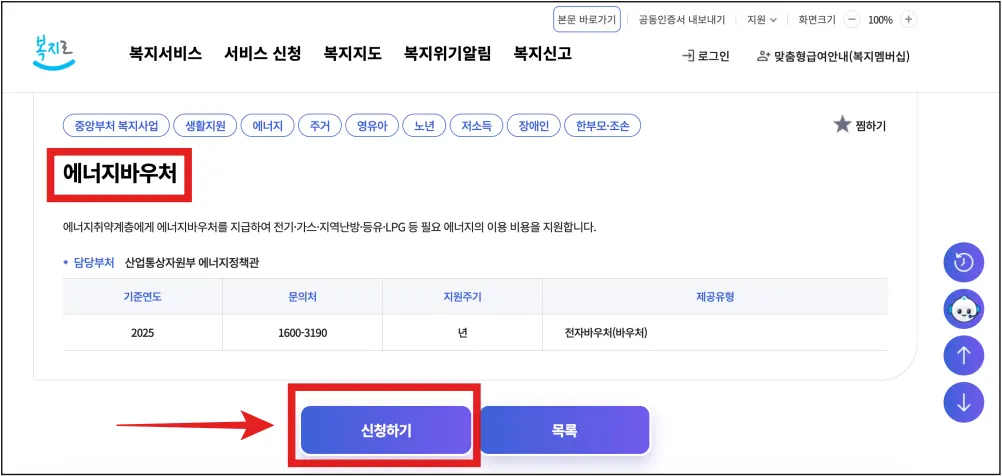
Task: Click 산업통상자원부 에너지정책관 text
Action: tap(192, 263)
